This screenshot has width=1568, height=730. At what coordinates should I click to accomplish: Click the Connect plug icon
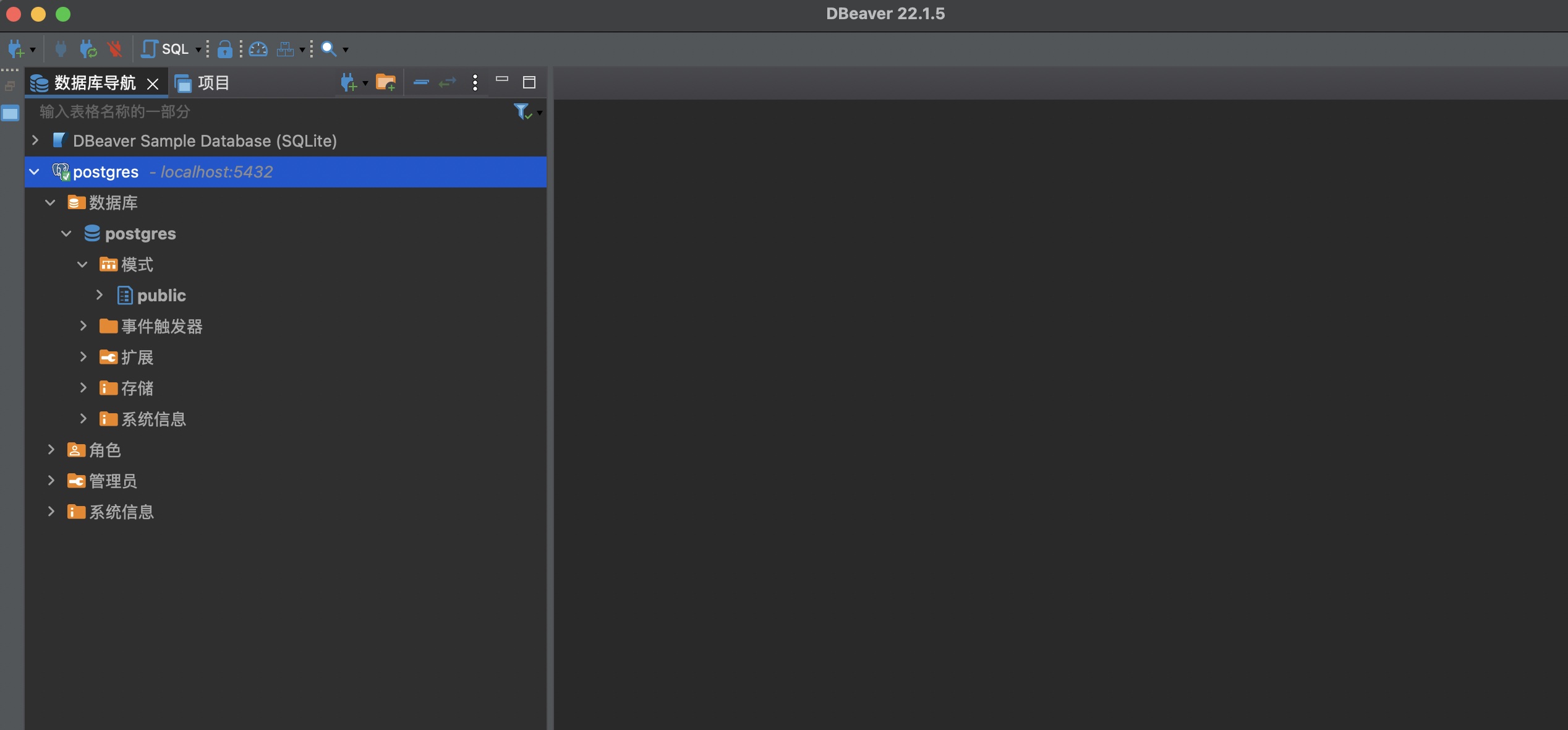tap(61, 49)
